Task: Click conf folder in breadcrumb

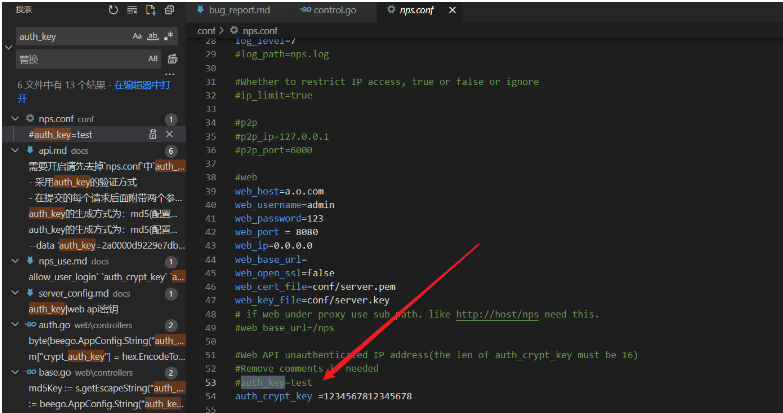Action: (206, 30)
